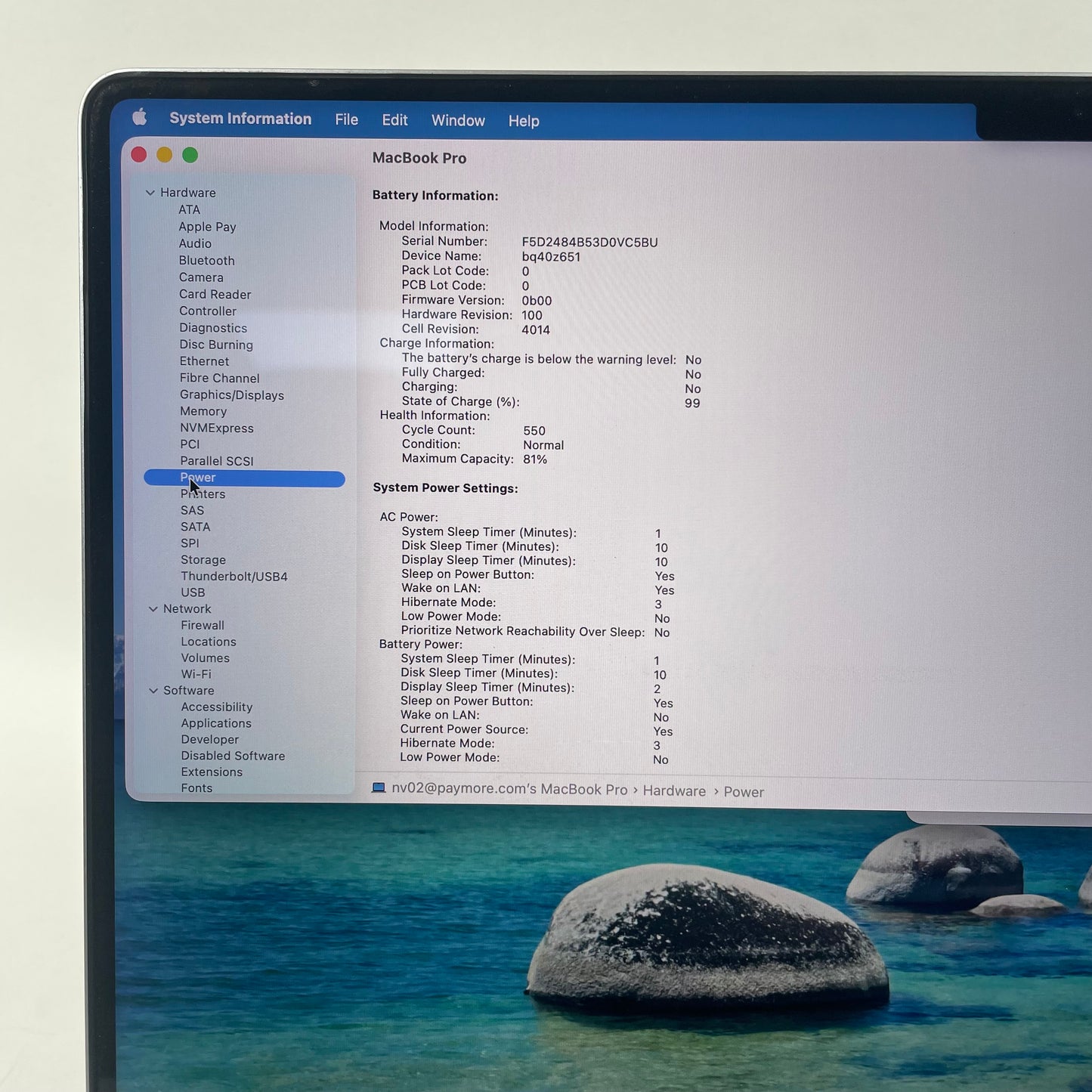1092x1092 pixels.
Task: Select Firewall under Network
Action: point(203,626)
